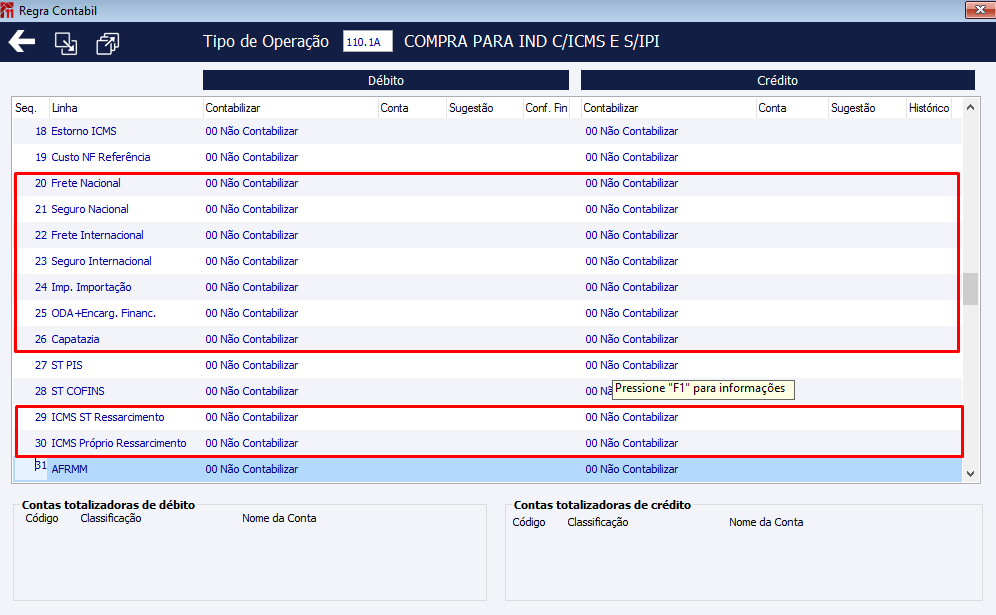Select row 23 Seguro Internacional
Image resolution: width=996 pixels, height=615 pixels.
tap(487, 261)
